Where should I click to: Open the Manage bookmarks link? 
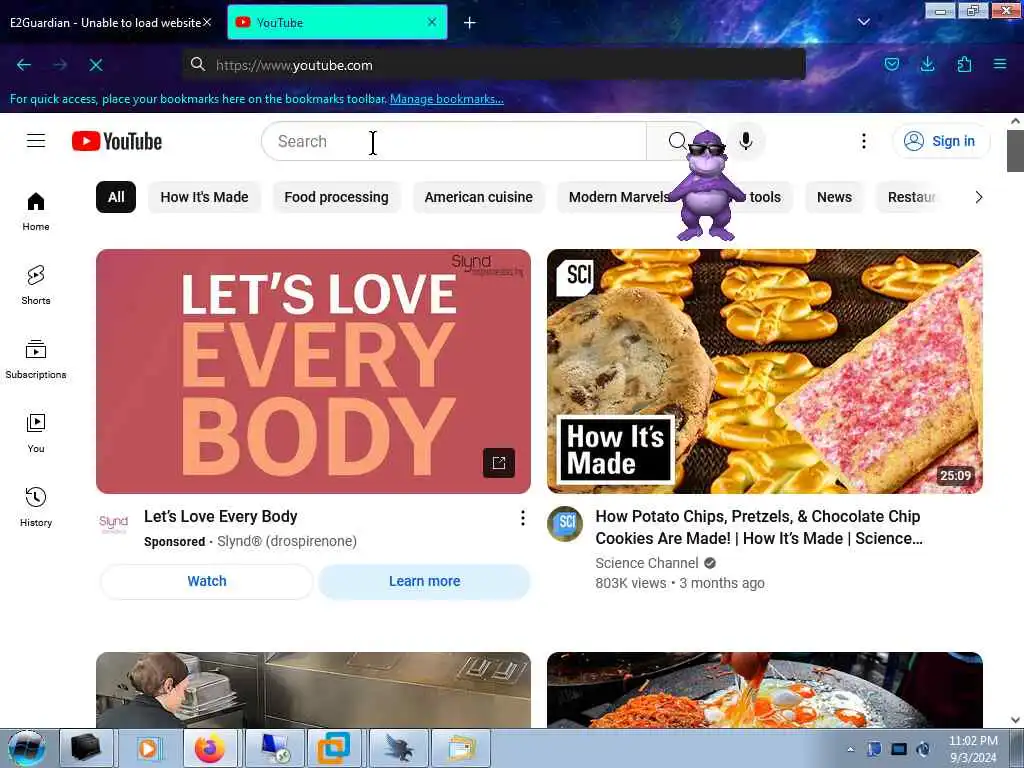(447, 99)
